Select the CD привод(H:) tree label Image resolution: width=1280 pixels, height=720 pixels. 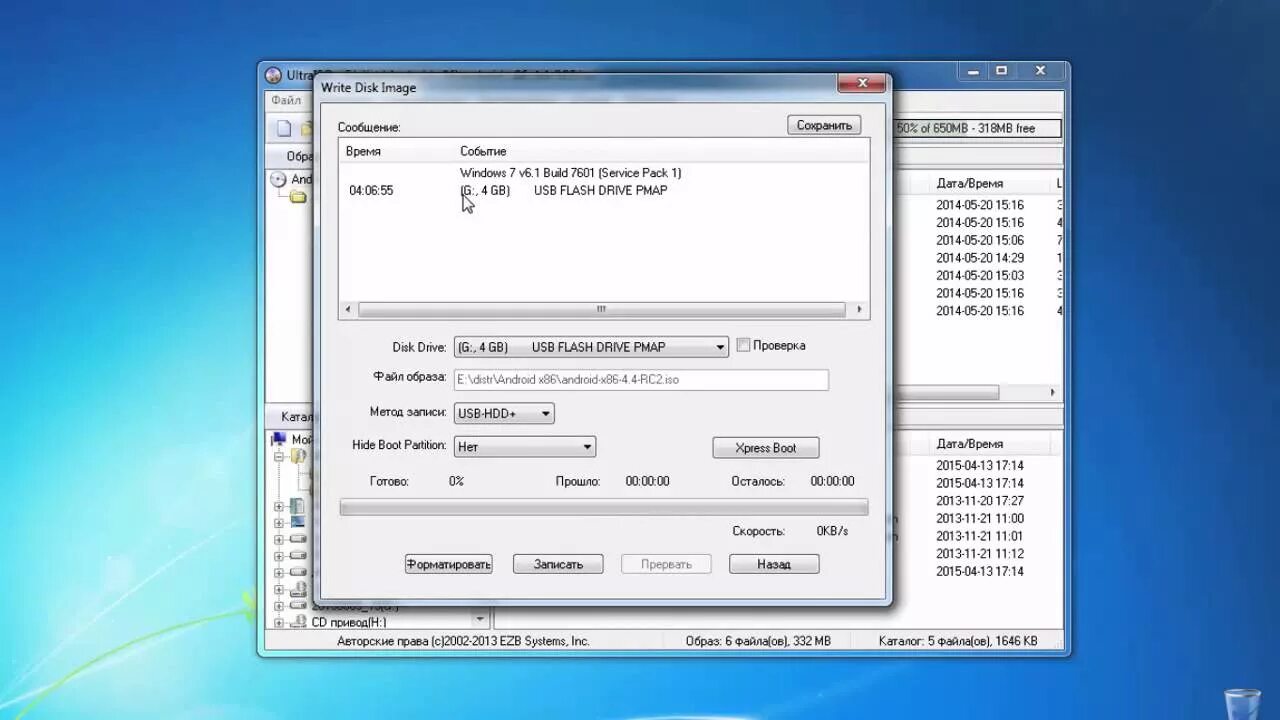click(x=349, y=622)
